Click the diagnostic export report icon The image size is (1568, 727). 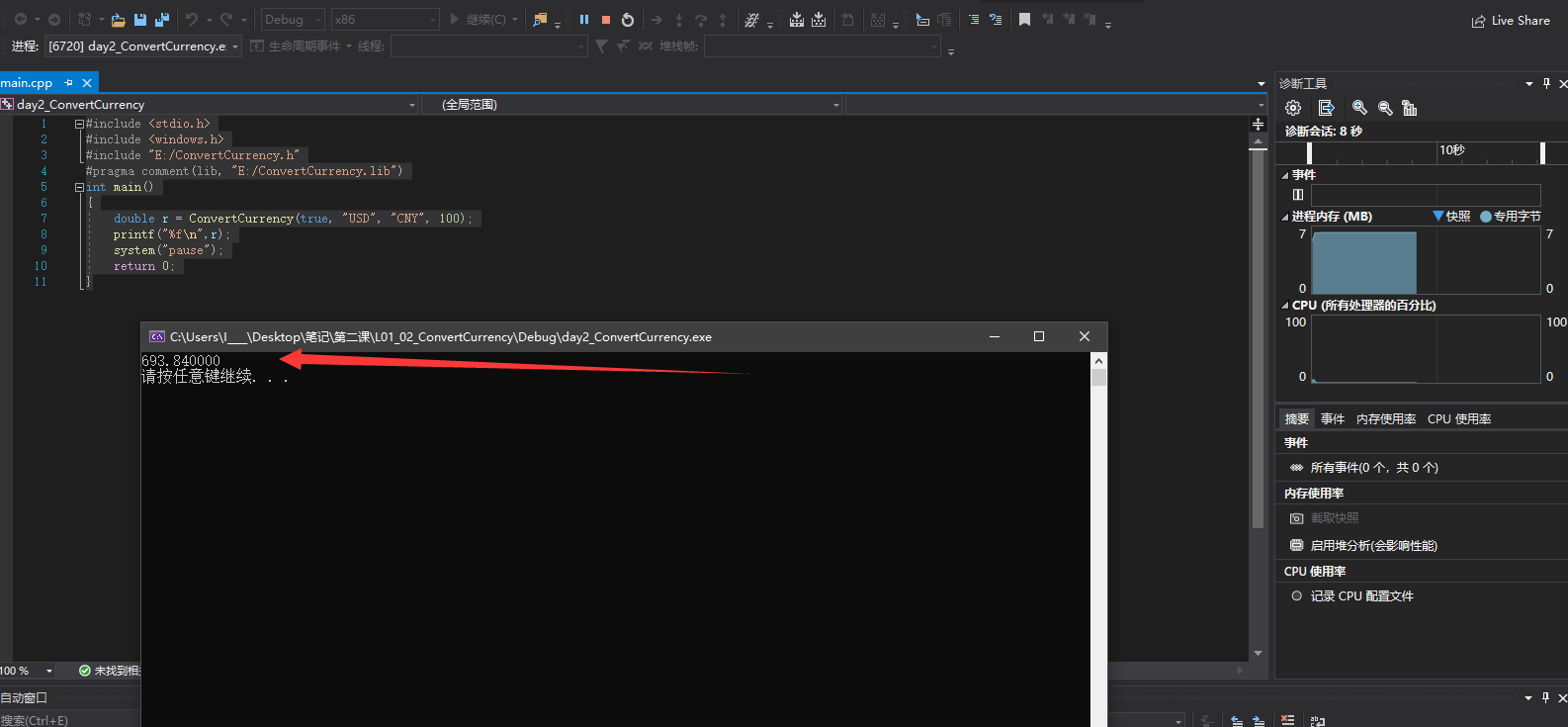pyautogui.click(x=1326, y=108)
